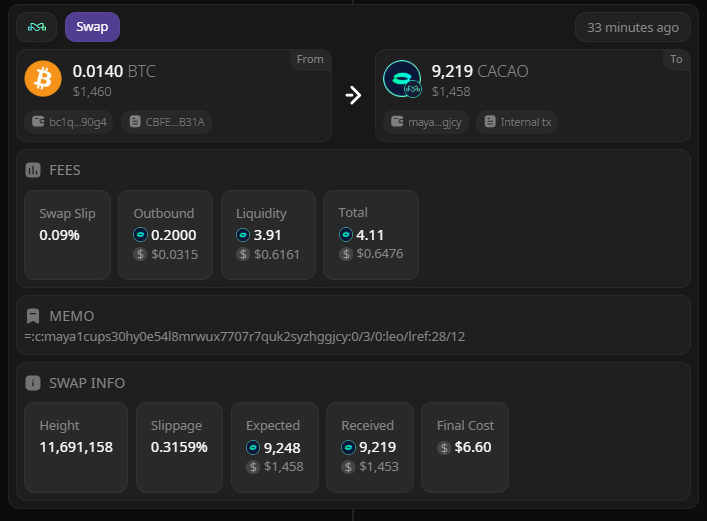Click the Expected 9,248 value
The image size is (707, 521).
pos(282,447)
